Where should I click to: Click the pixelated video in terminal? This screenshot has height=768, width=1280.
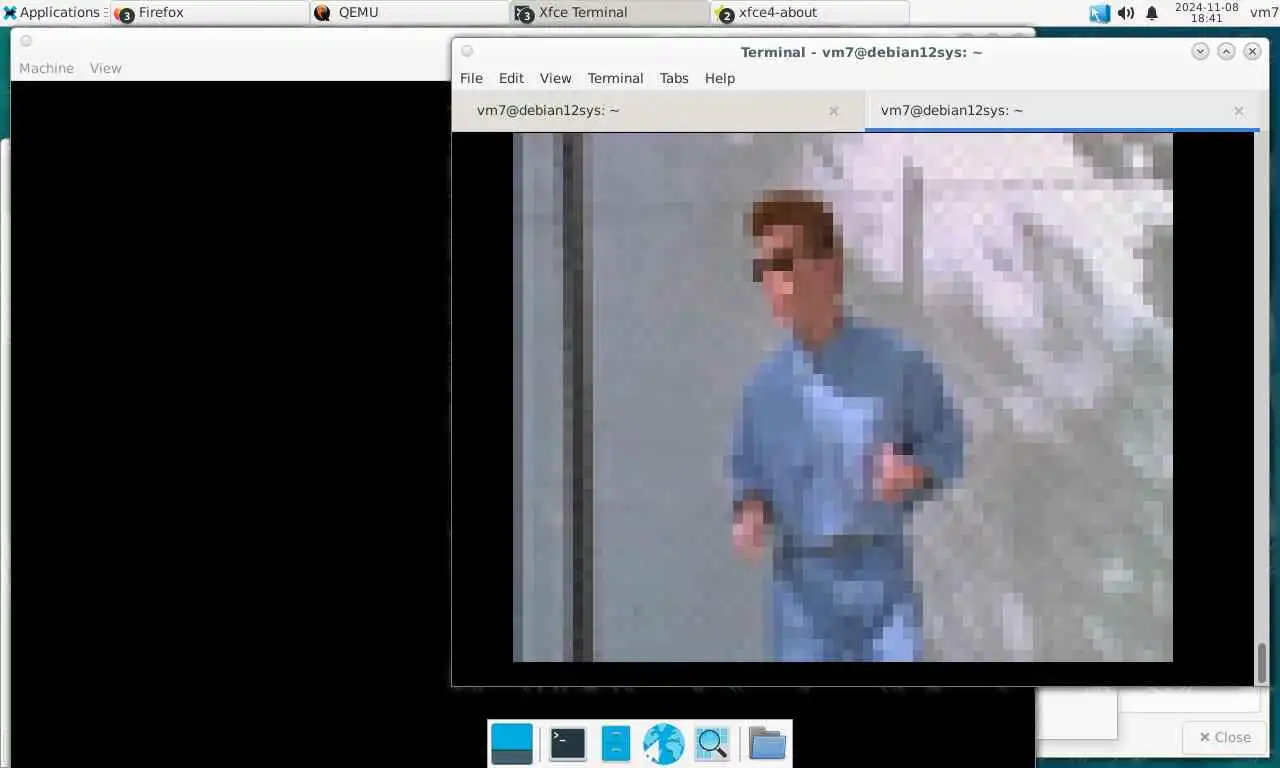point(842,397)
